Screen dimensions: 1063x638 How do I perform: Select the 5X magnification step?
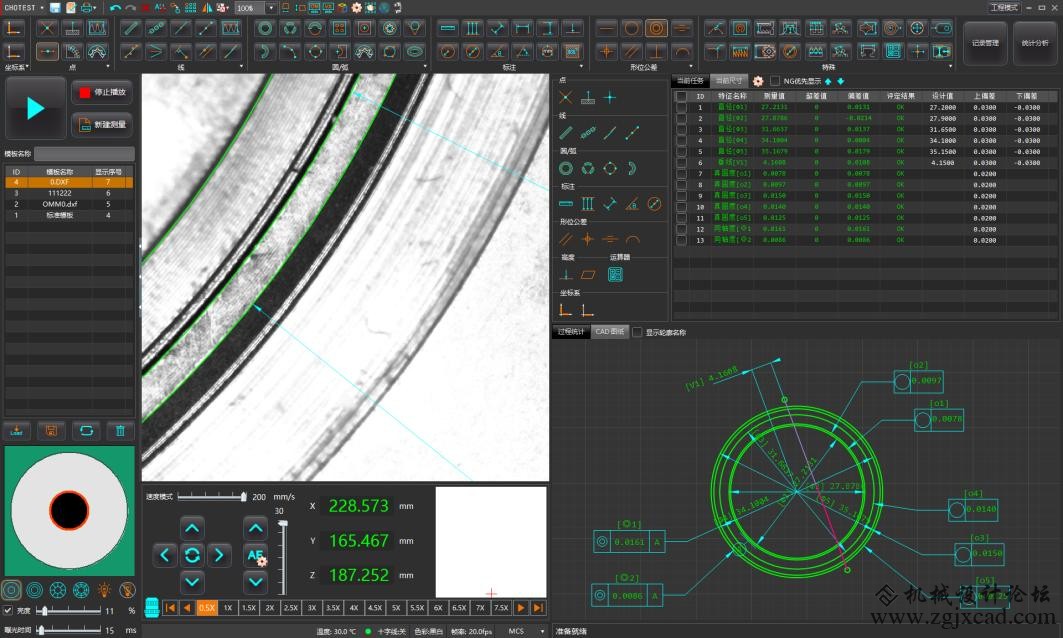coord(396,608)
